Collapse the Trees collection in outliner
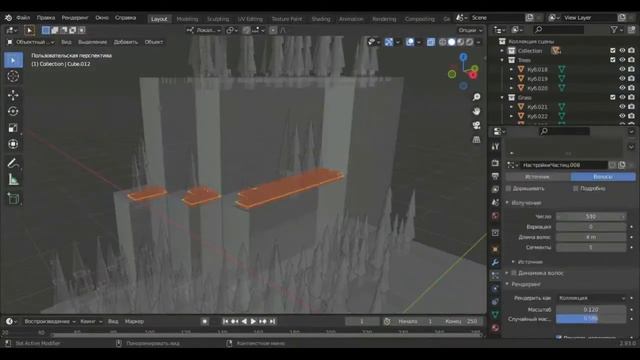Screen dimensions: 640x360 tap(502, 60)
